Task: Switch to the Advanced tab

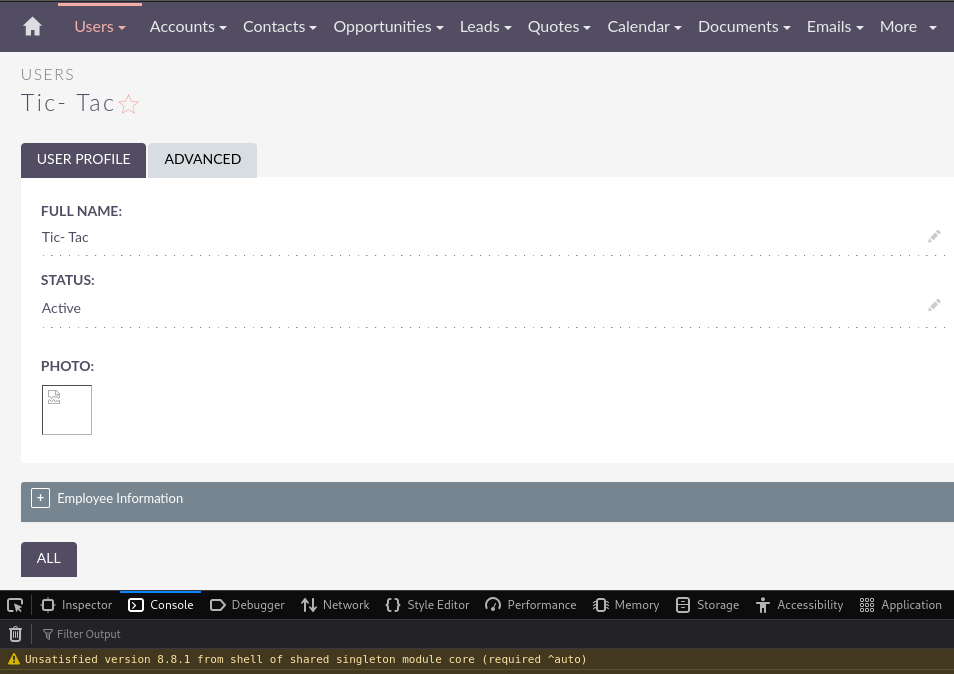Action: [x=202, y=160]
